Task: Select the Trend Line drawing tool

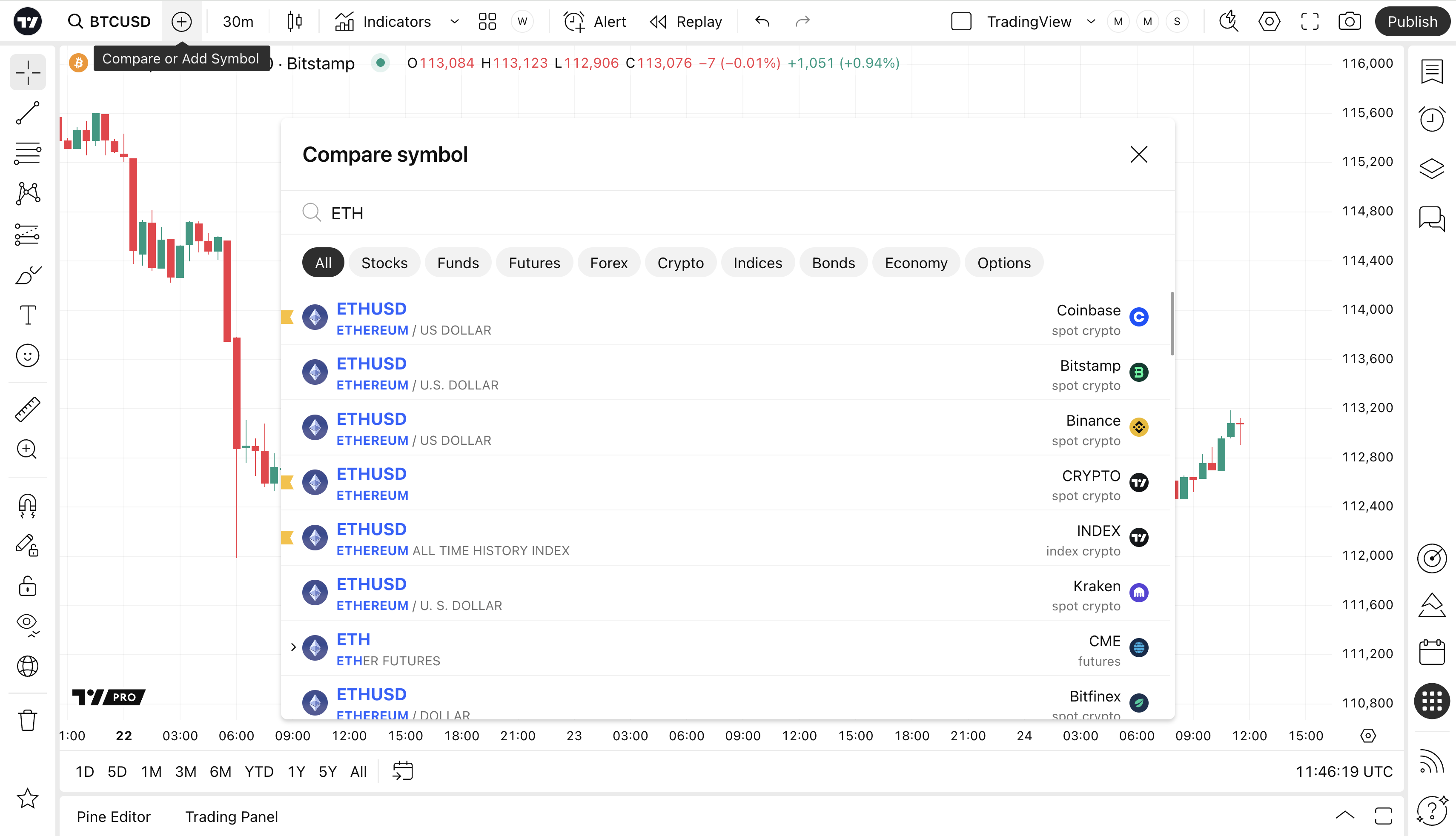Action: (28, 113)
